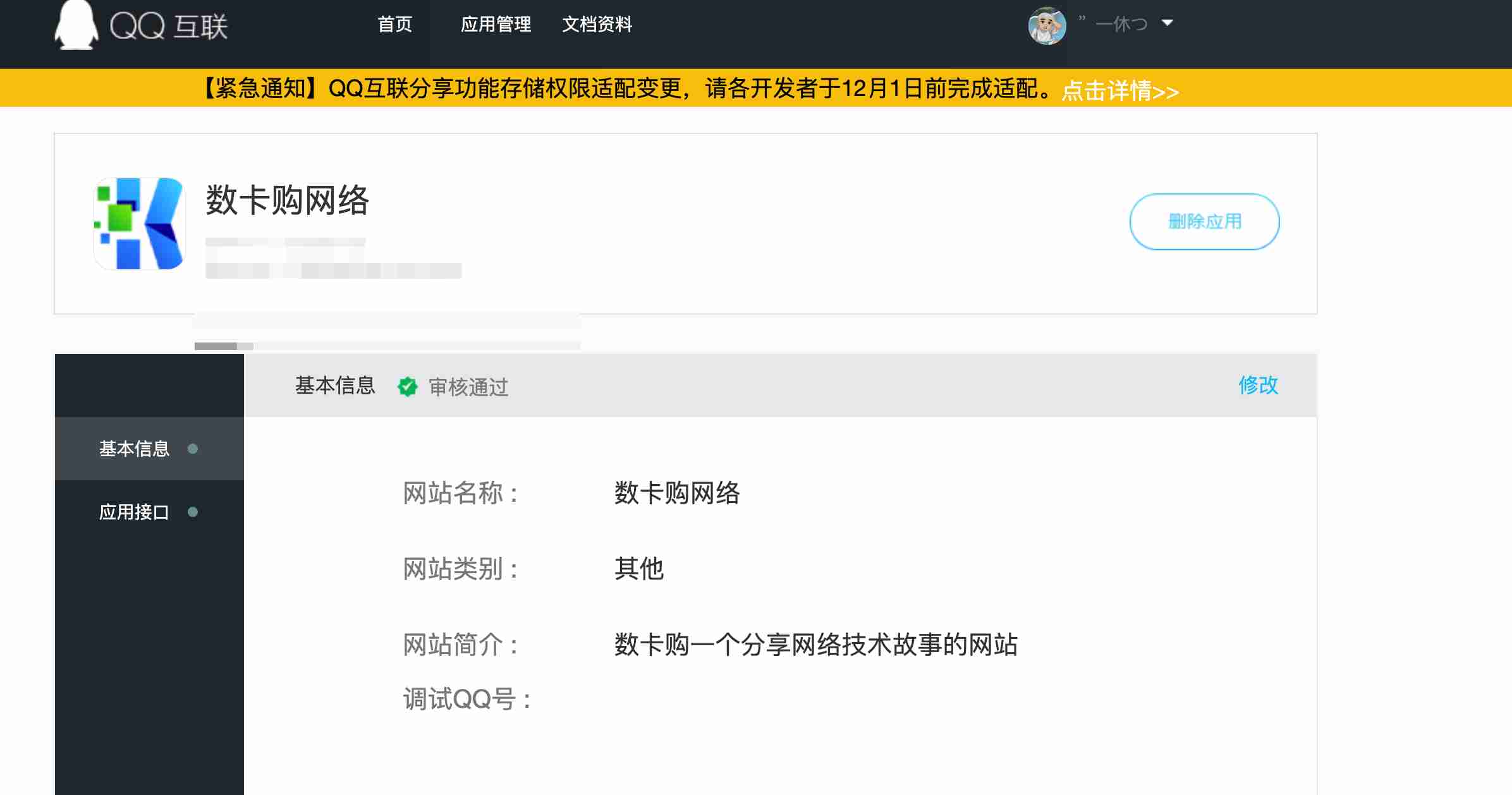Select 基本信息 in the left sidebar
The image size is (1512, 795).
point(134,449)
